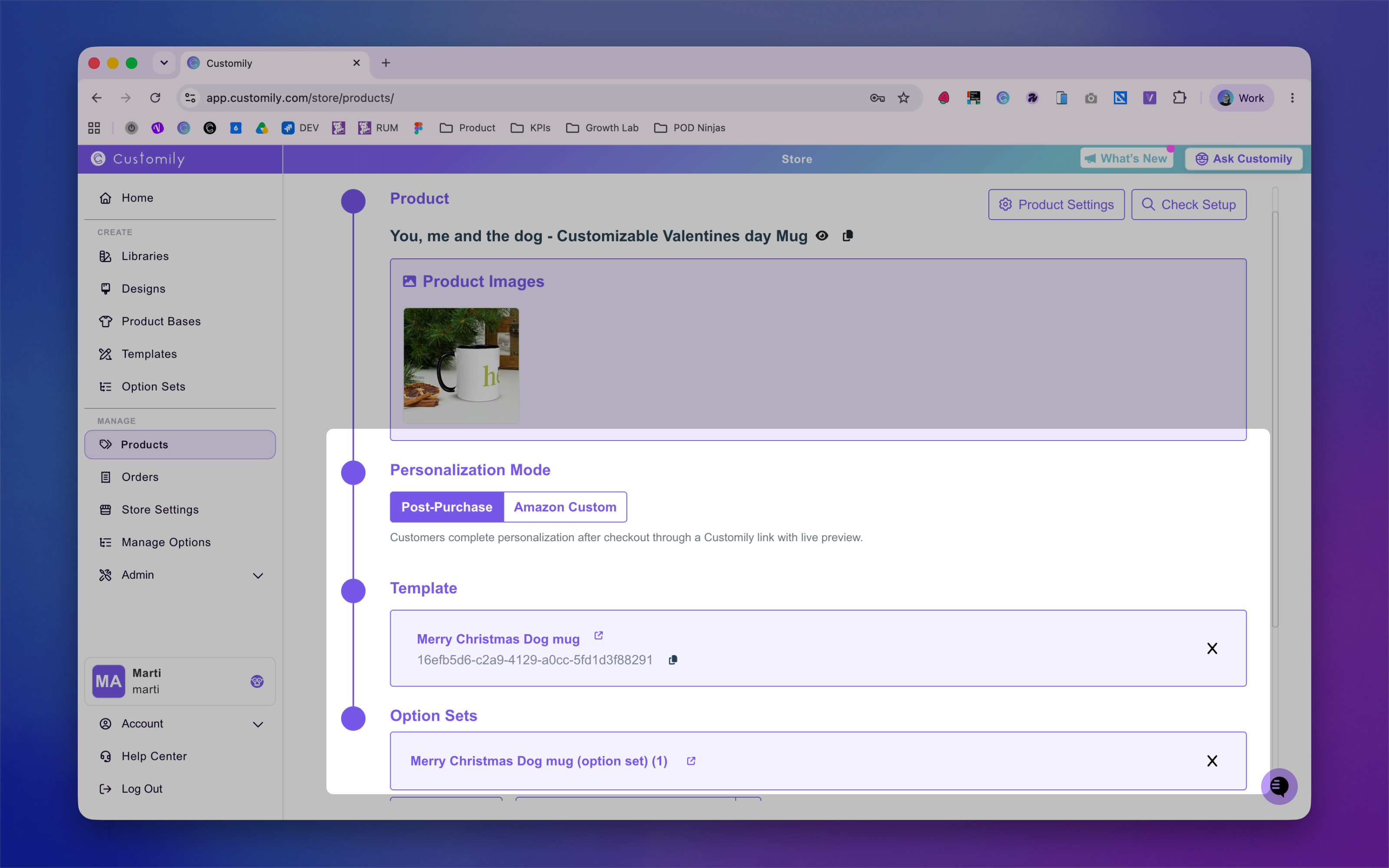The width and height of the screenshot is (1389, 868).
Task: Open the Product bookmarks folder
Action: 467,128
